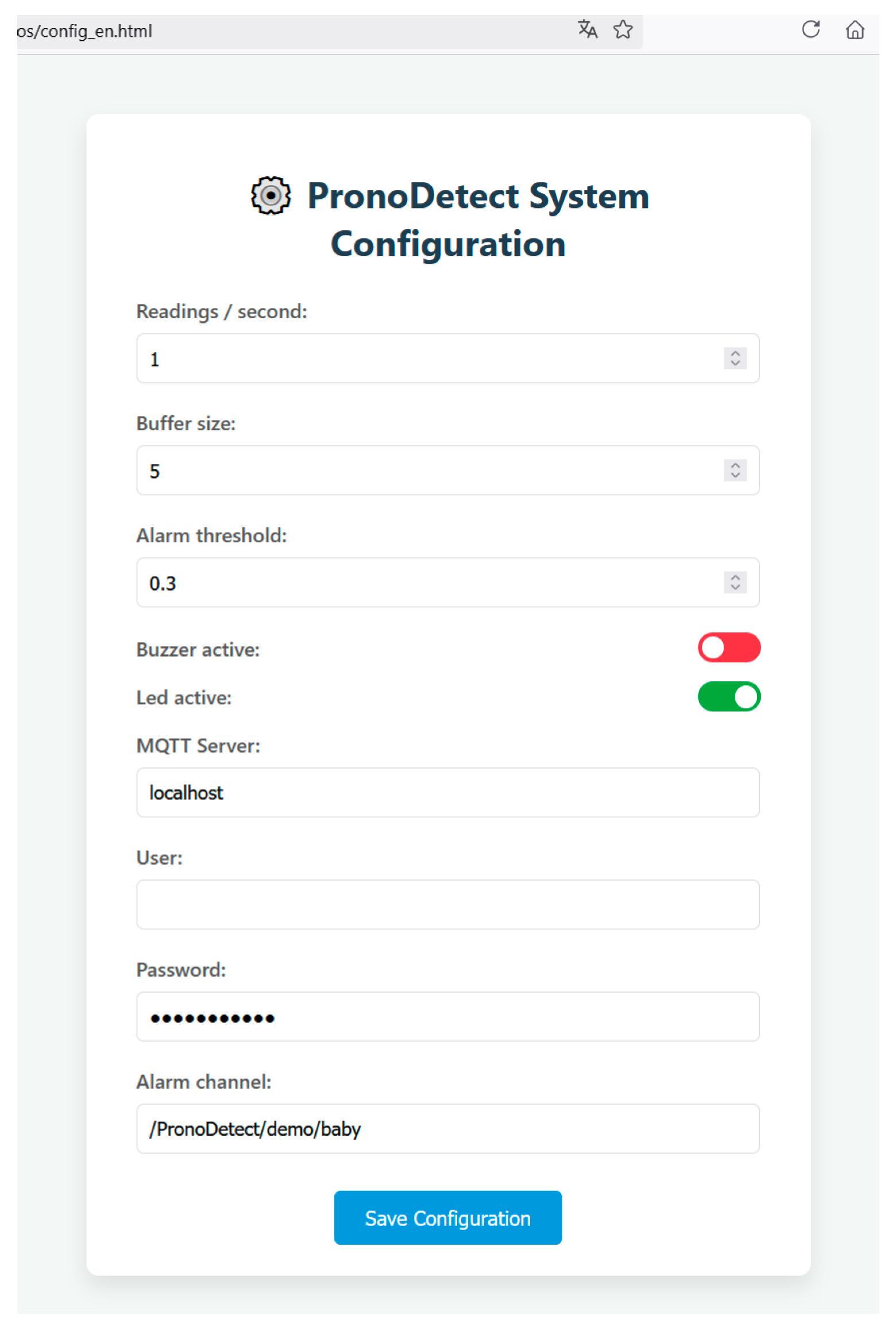Click the translate page icon

[x=587, y=29]
